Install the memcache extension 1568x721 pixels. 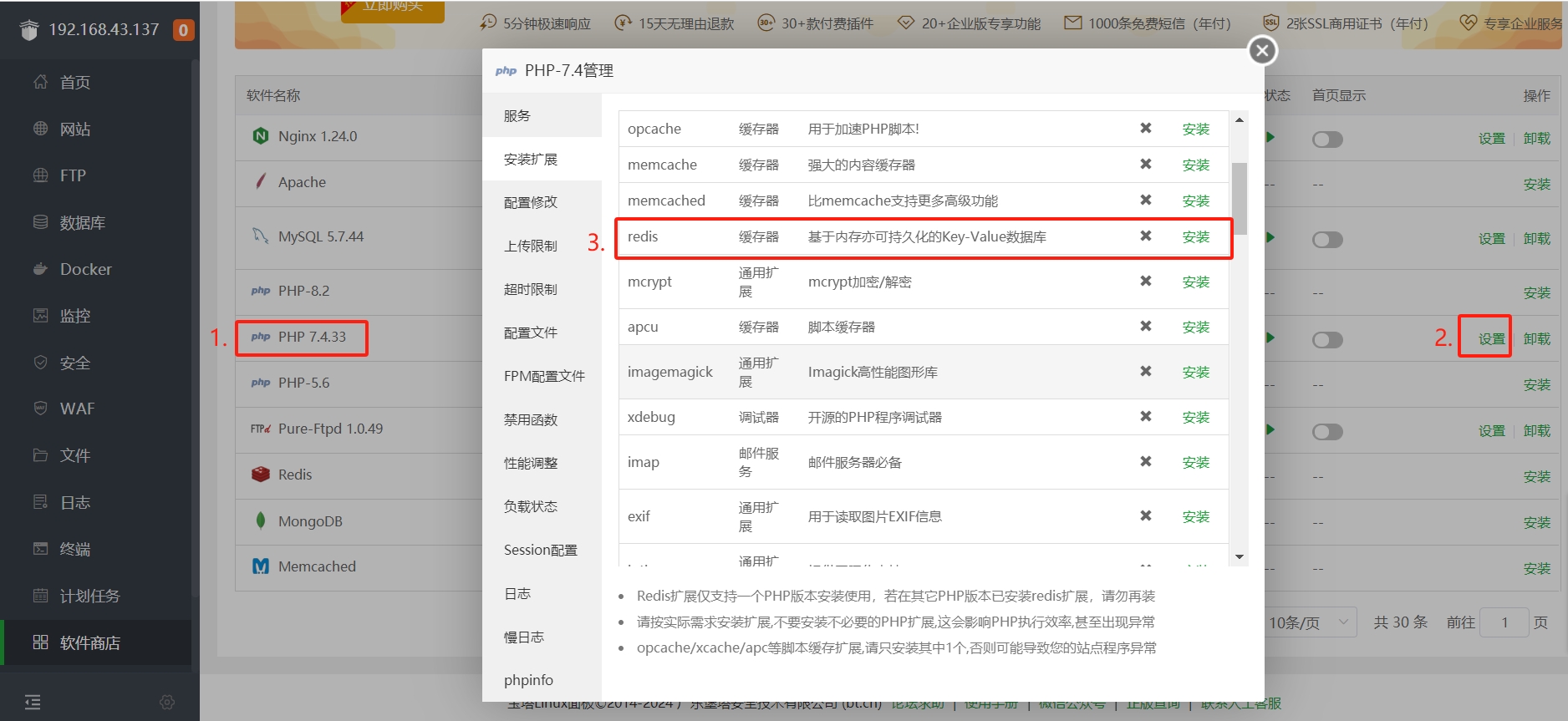1196,165
